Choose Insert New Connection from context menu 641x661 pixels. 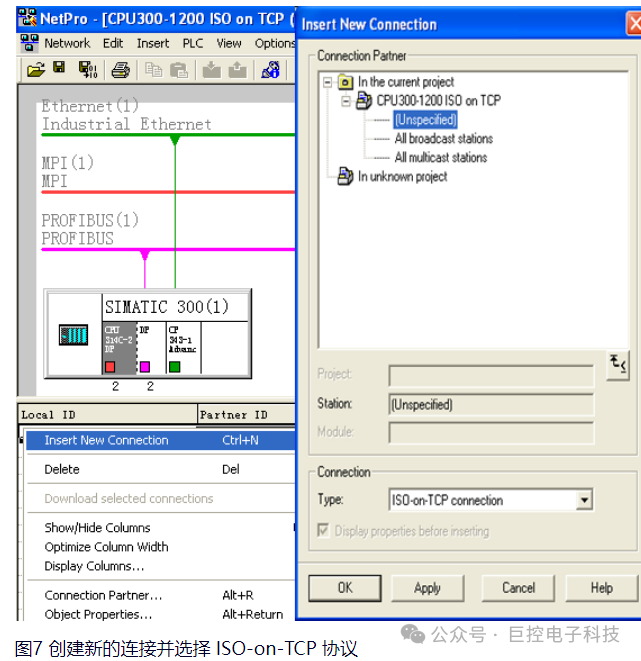pyautogui.click(x=161, y=440)
